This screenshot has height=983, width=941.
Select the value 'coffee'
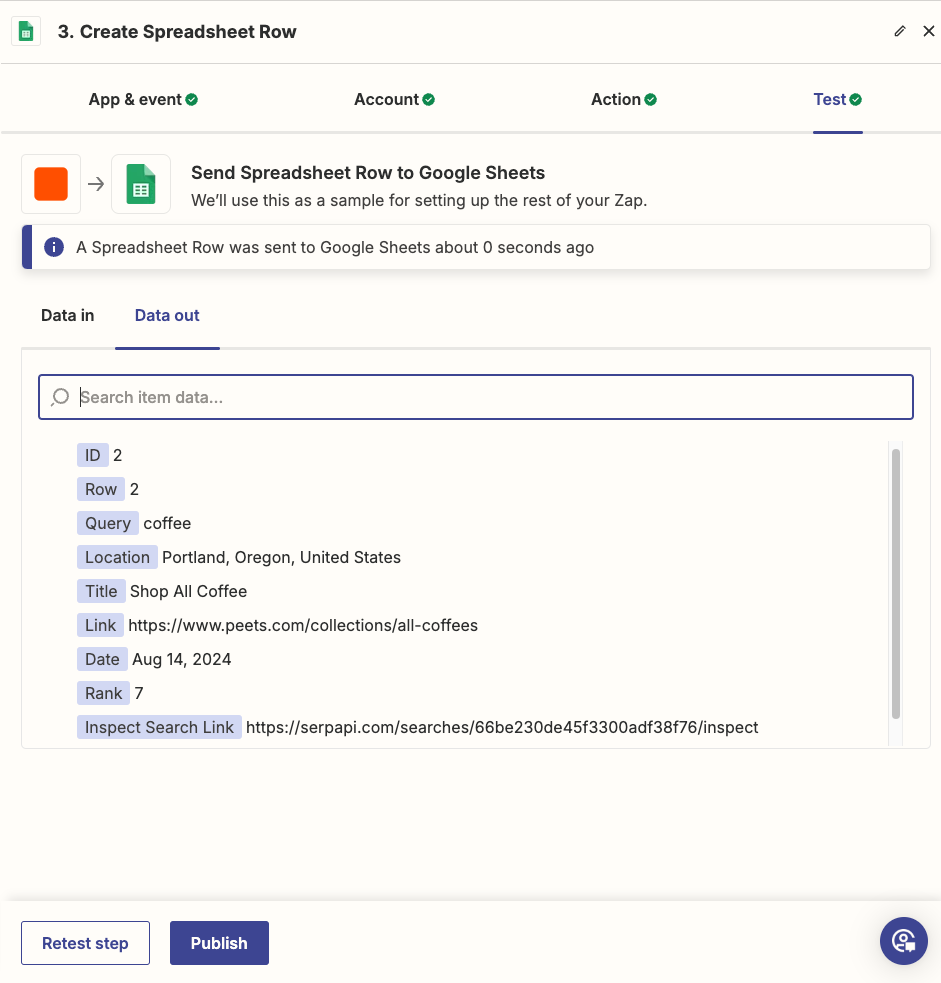pyautogui.click(x=167, y=523)
